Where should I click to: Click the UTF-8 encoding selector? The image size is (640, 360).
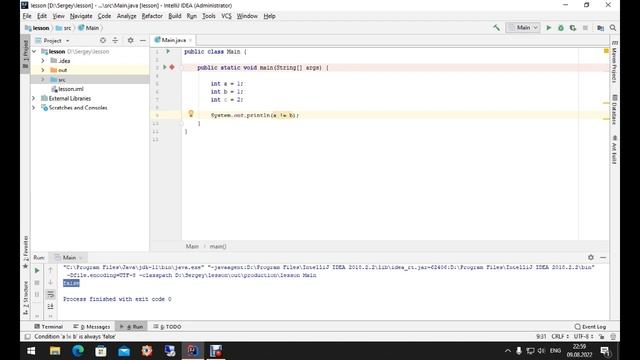click(583, 336)
